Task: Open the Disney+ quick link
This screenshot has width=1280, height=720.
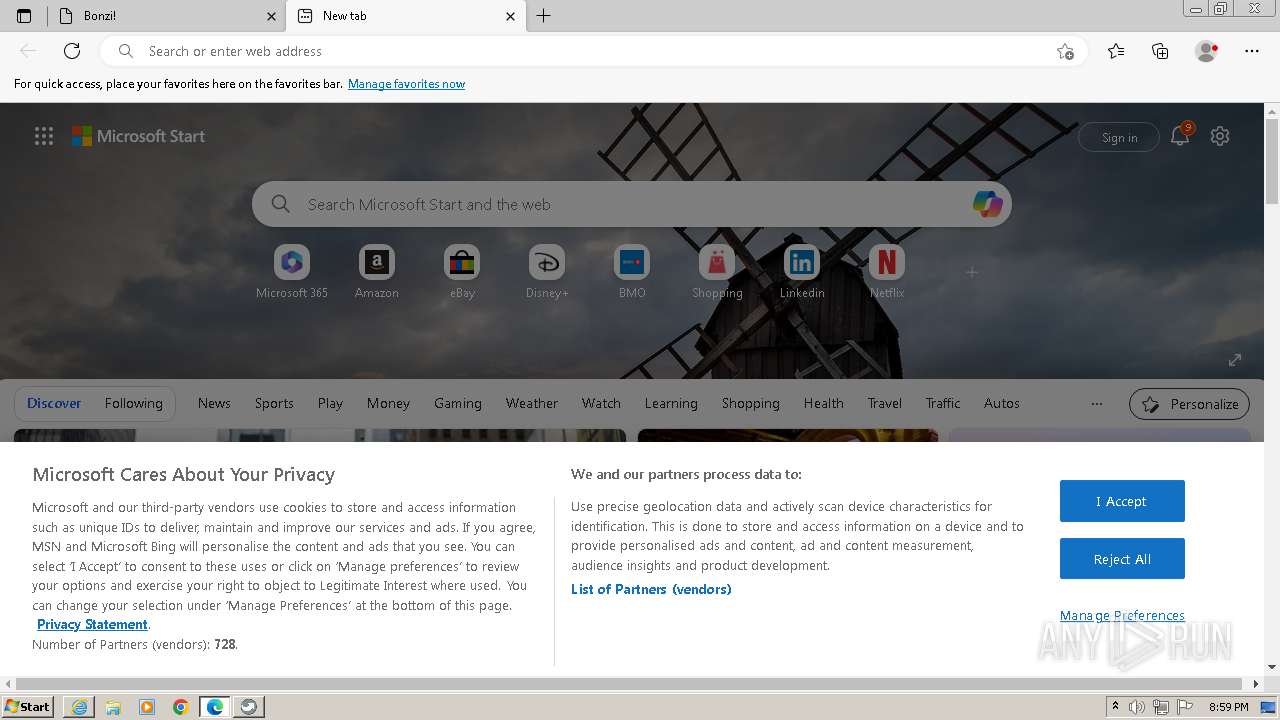Action: pyautogui.click(x=547, y=272)
